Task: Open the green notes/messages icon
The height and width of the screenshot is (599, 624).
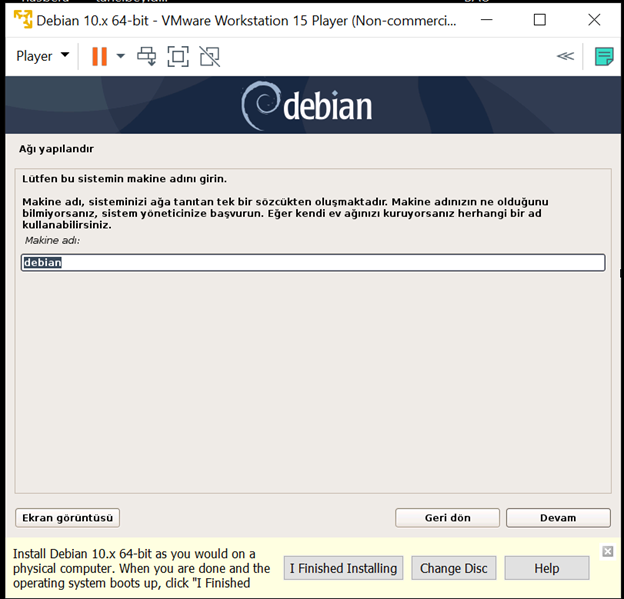Action: coord(604,57)
